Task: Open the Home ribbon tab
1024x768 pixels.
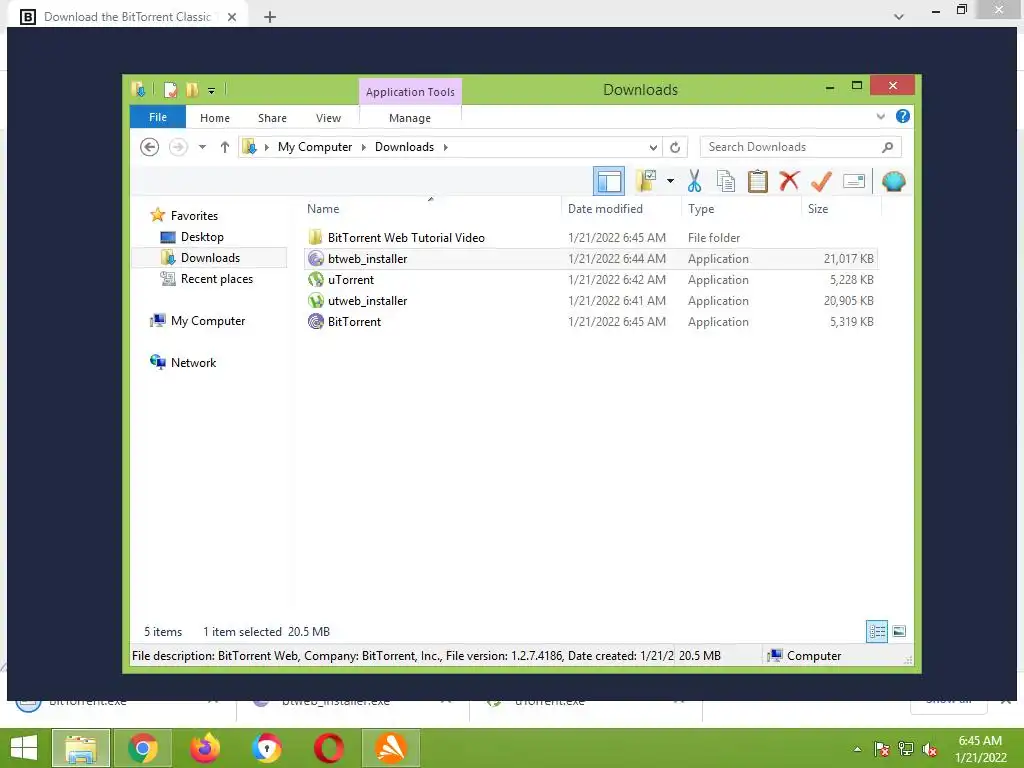Action: point(215,118)
